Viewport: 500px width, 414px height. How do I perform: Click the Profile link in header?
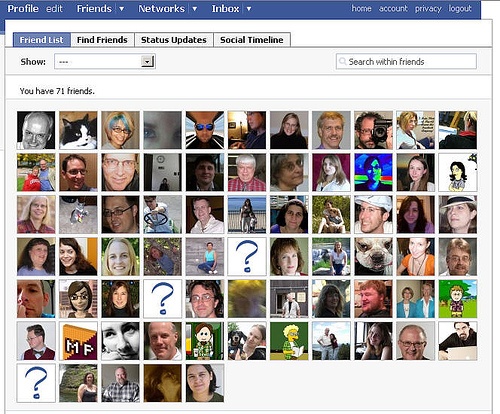[x=23, y=9]
